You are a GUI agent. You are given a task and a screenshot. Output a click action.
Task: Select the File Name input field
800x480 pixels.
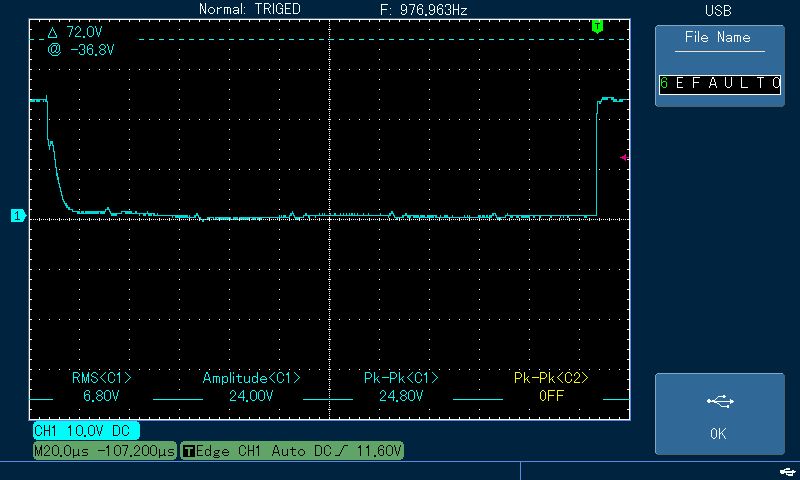(720, 83)
